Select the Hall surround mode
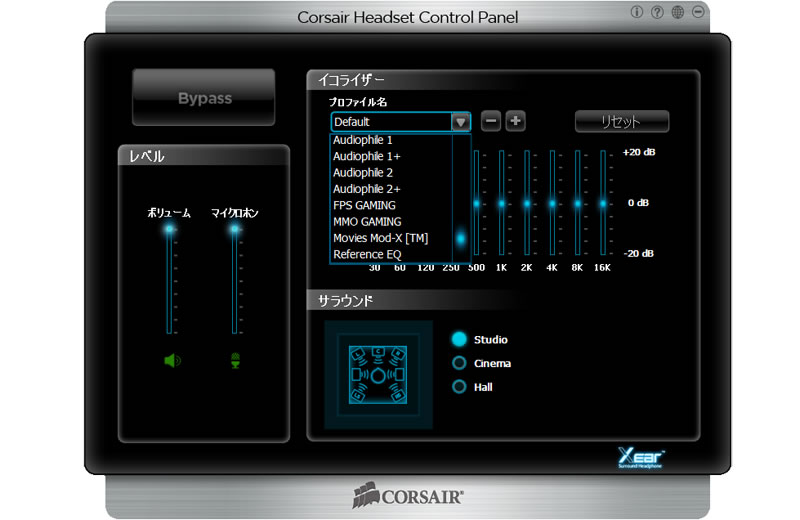 [459, 386]
